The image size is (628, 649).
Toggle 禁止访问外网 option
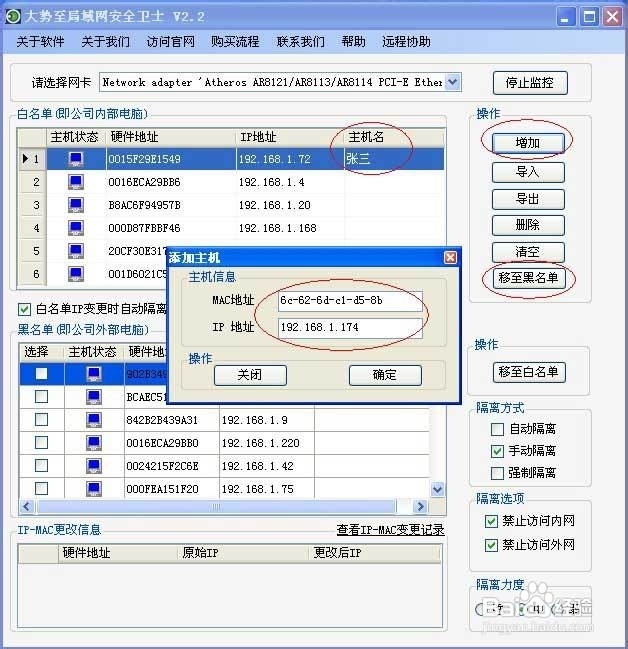tap(491, 545)
